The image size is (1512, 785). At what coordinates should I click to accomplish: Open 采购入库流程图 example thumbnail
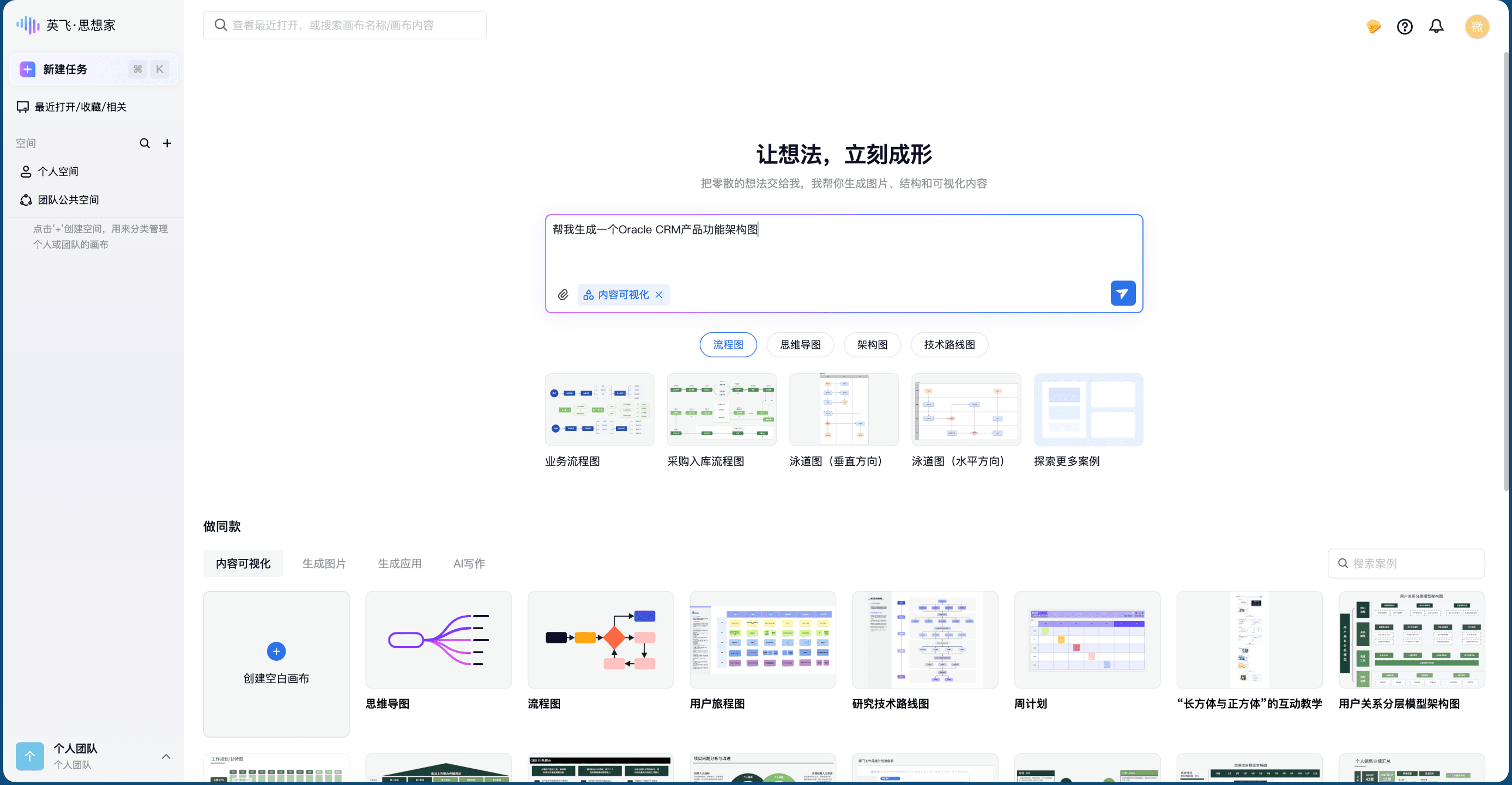click(721, 410)
